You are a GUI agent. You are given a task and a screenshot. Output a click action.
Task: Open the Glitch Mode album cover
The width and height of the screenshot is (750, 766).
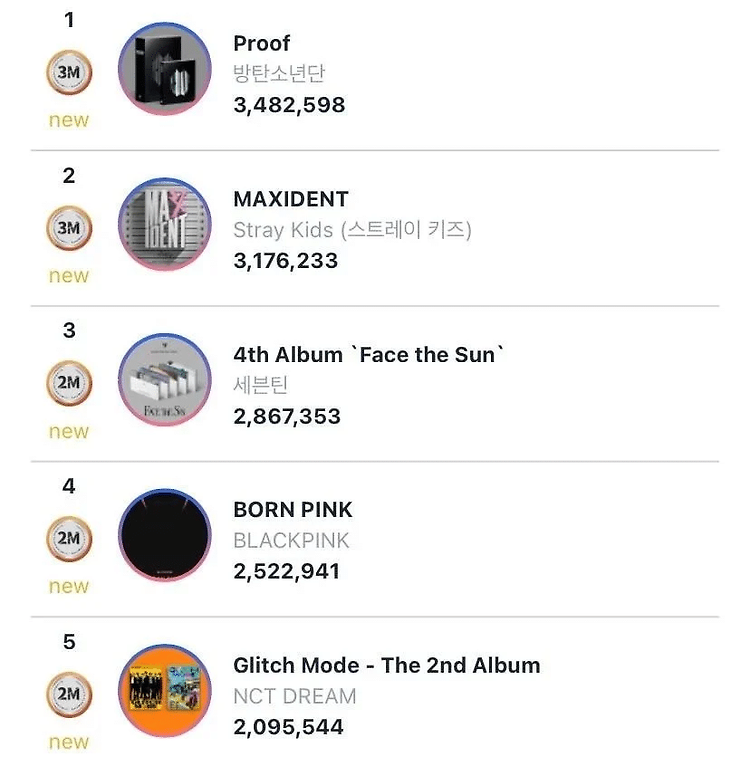pos(165,691)
